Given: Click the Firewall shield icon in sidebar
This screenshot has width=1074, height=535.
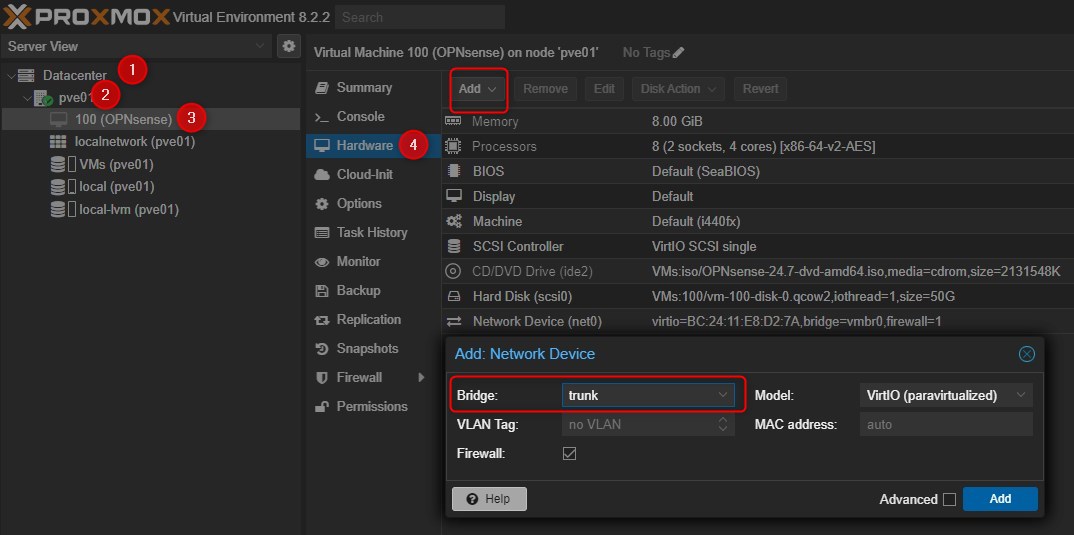Looking at the screenshot, I should pos(321,378).
